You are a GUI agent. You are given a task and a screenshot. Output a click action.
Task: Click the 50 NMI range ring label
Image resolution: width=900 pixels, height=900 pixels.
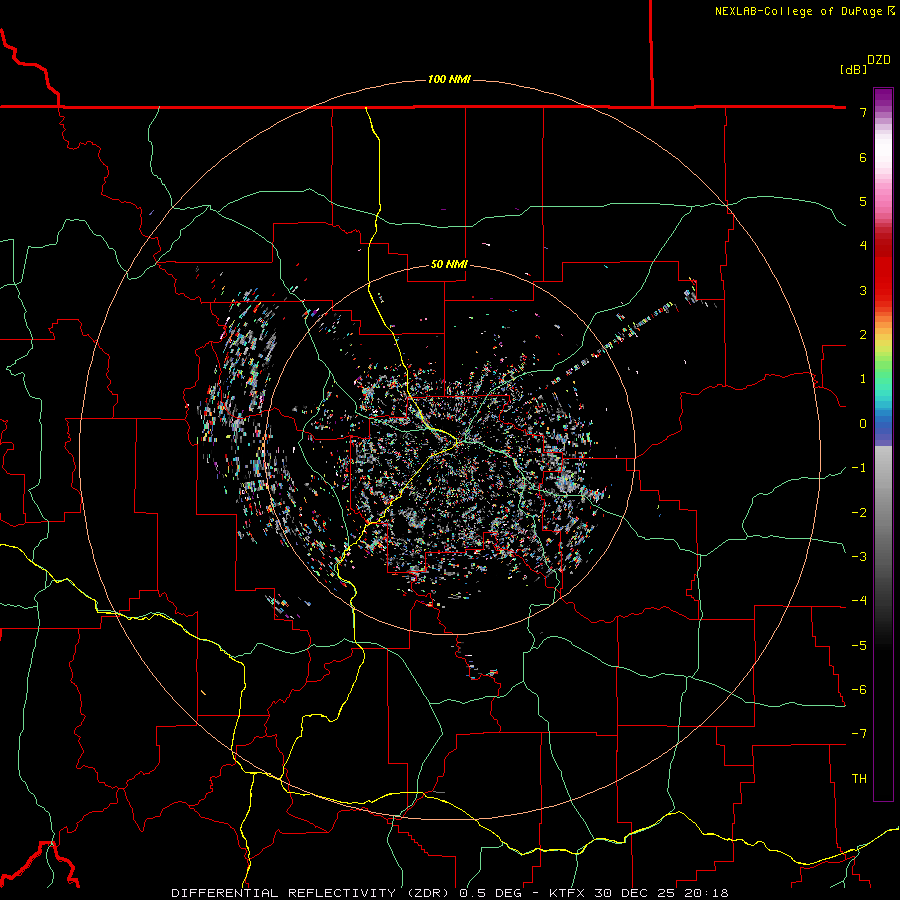(449, 264)
